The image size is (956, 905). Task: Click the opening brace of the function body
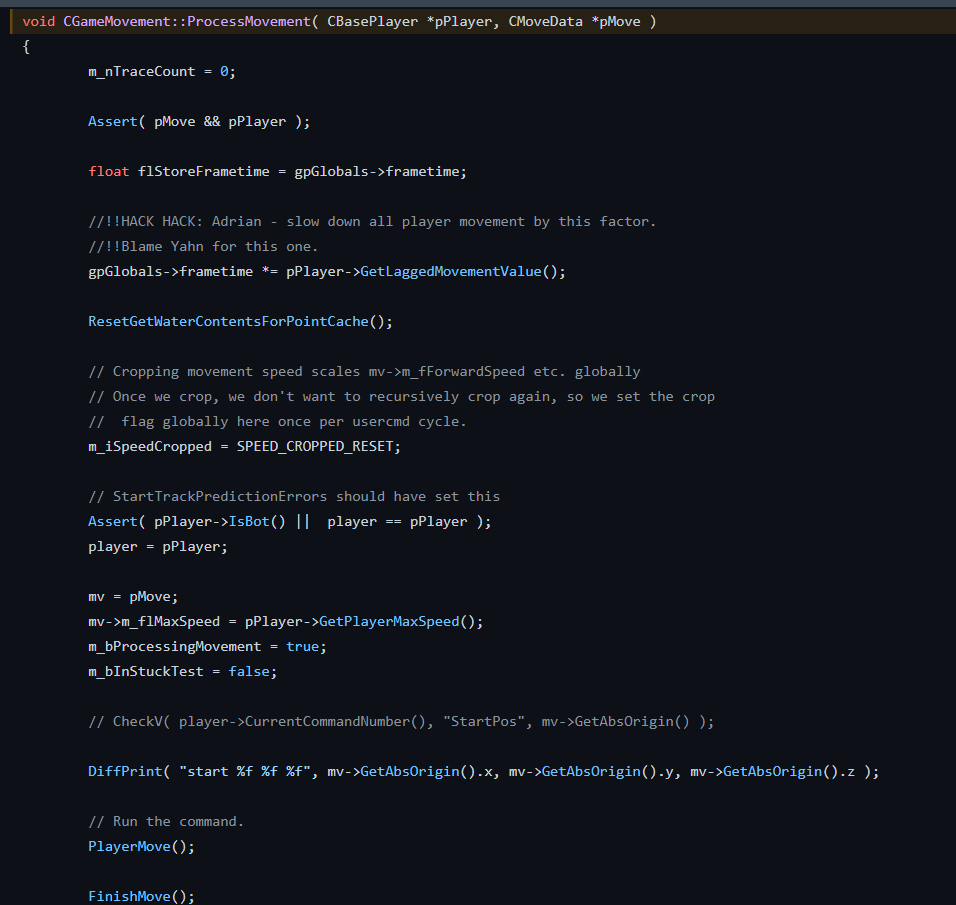coord(26,46)
